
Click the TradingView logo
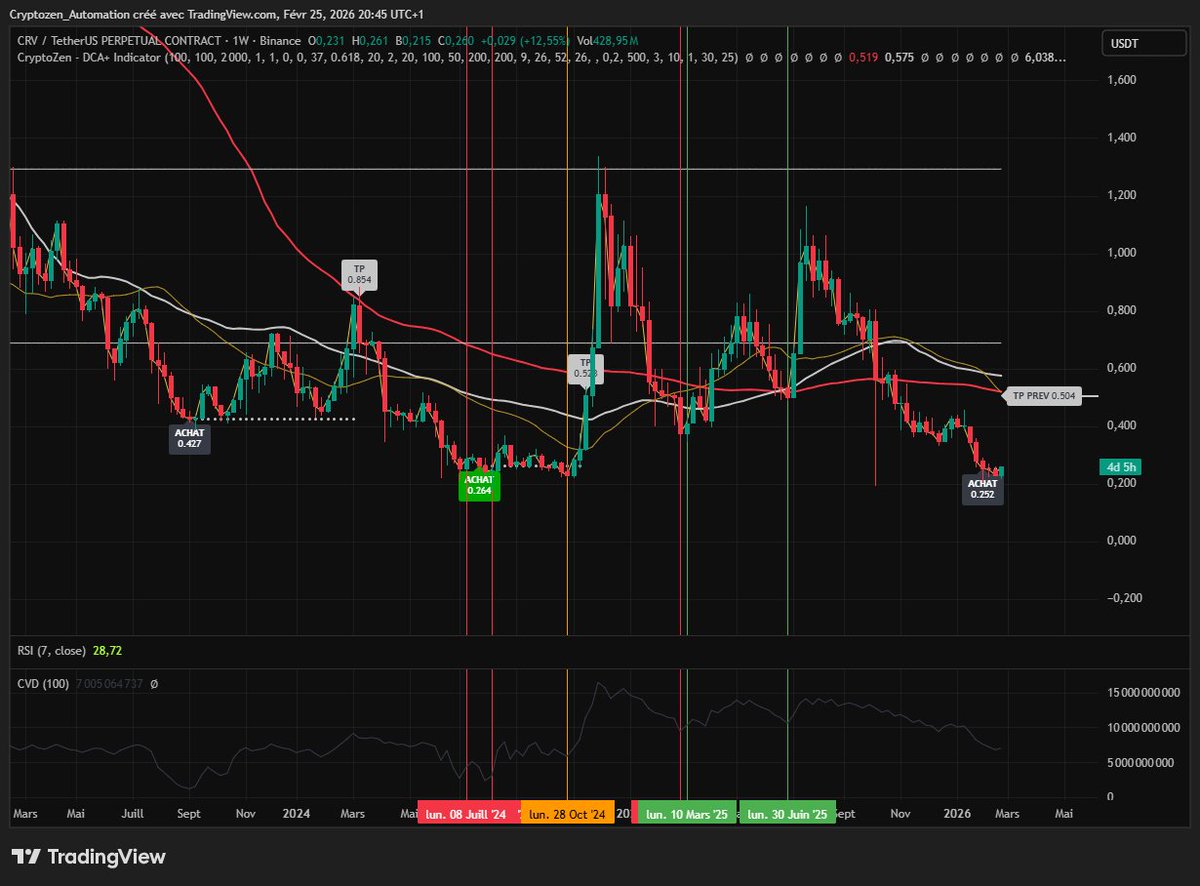(88, 857)
